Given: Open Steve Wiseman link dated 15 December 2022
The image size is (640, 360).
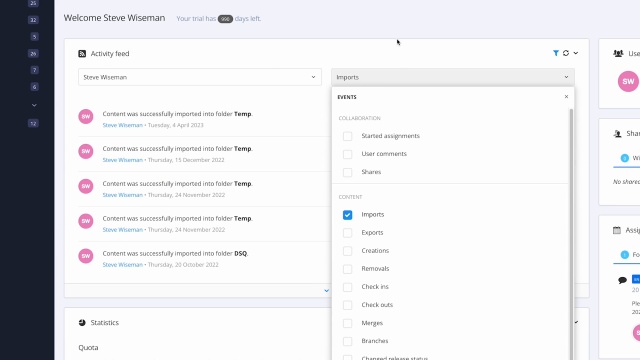Looking at the screenshot, I should pos(122,160).
